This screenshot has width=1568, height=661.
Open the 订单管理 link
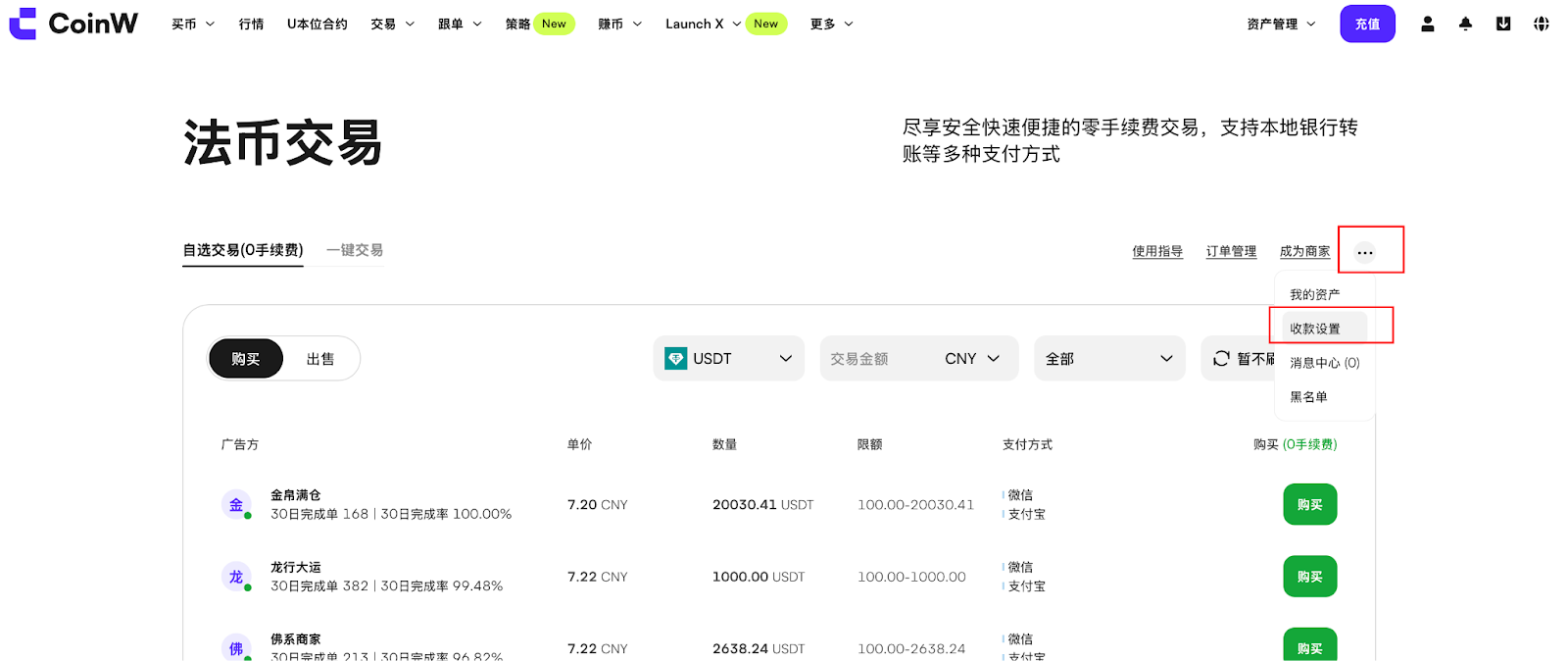pos(1231,251)
